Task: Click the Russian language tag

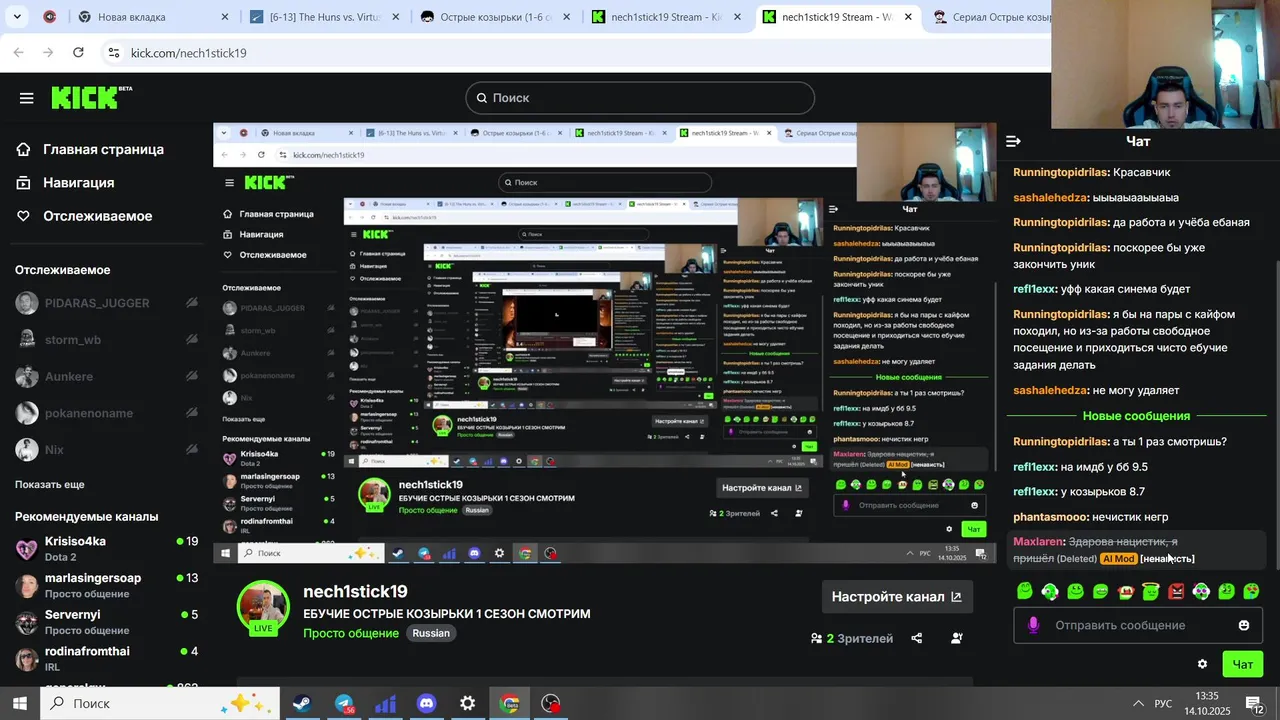Action: coord(431,633)
